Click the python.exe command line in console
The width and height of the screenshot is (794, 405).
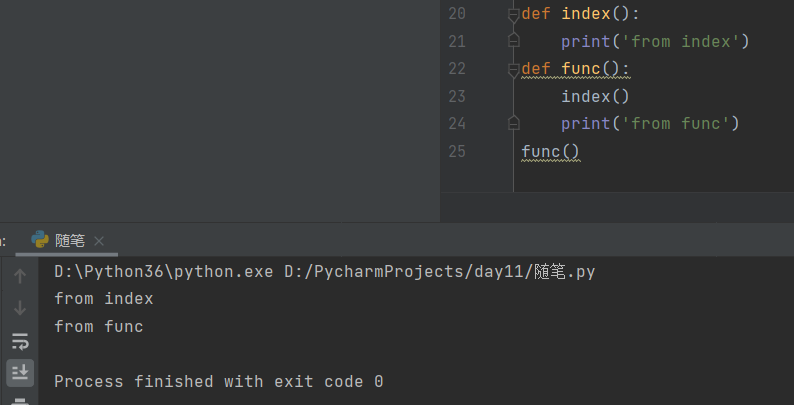coord(325,272)
